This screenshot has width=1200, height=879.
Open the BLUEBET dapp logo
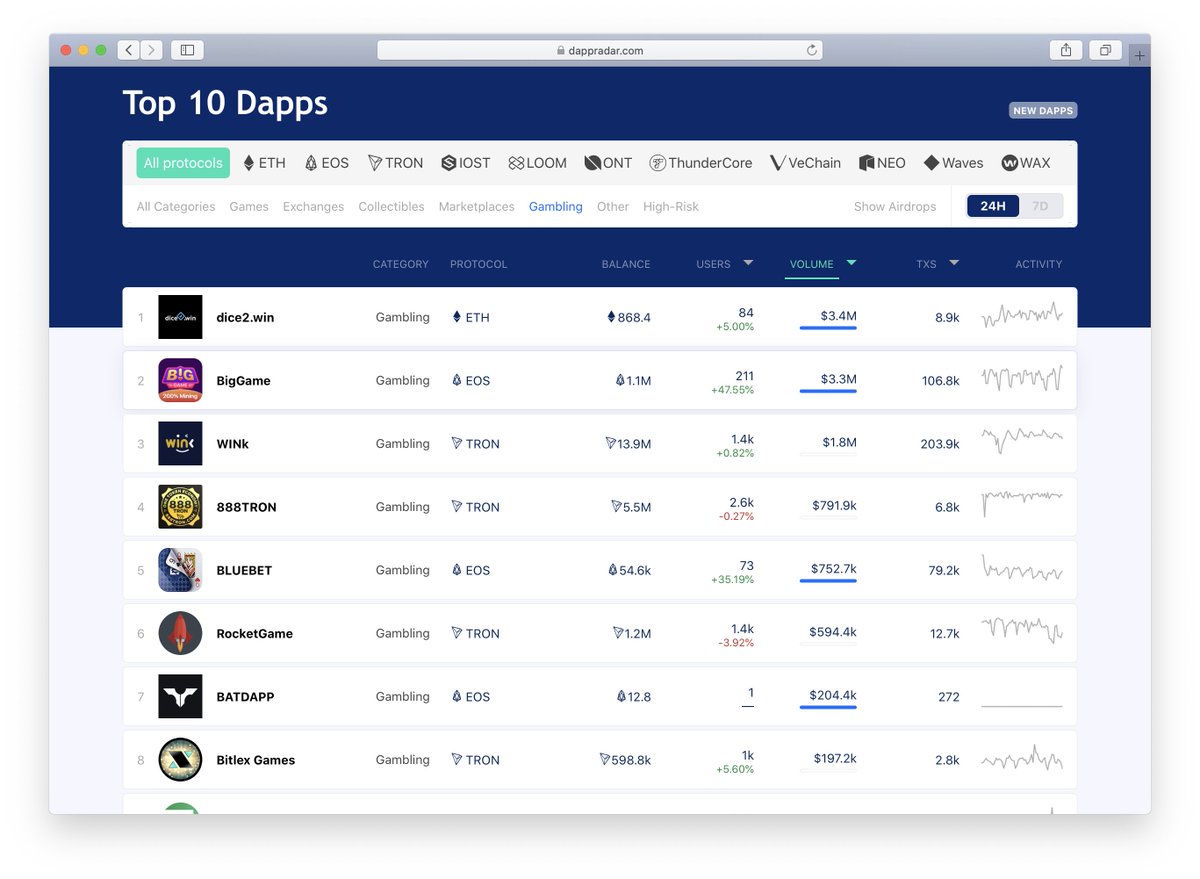180,570
